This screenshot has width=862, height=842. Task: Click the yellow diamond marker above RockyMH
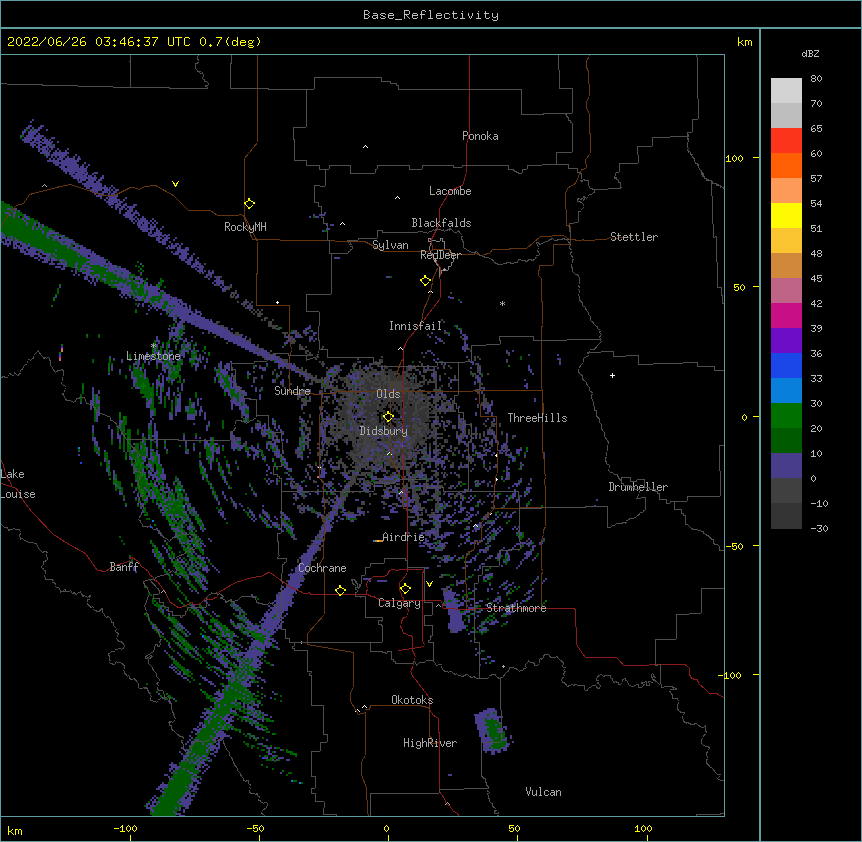[x=249, y=204]
